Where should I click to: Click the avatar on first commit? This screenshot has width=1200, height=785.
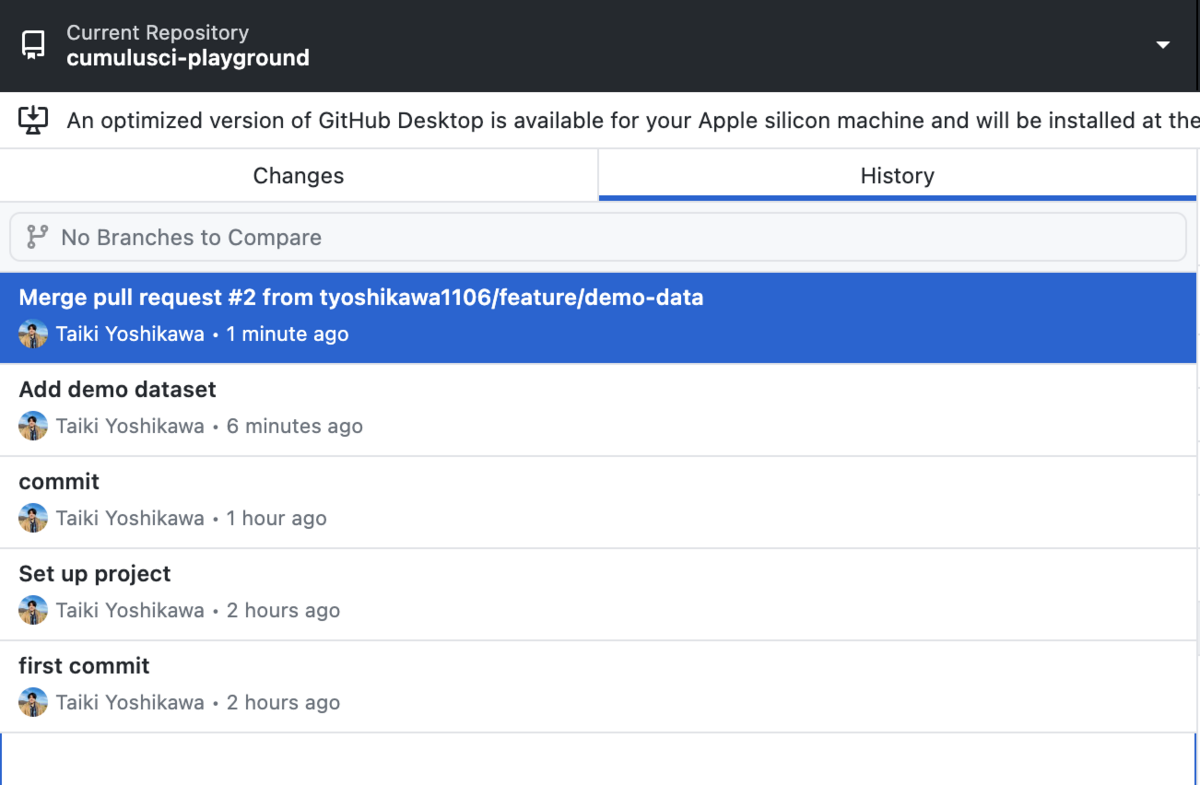pyautogui.click(x=33, y=702)
